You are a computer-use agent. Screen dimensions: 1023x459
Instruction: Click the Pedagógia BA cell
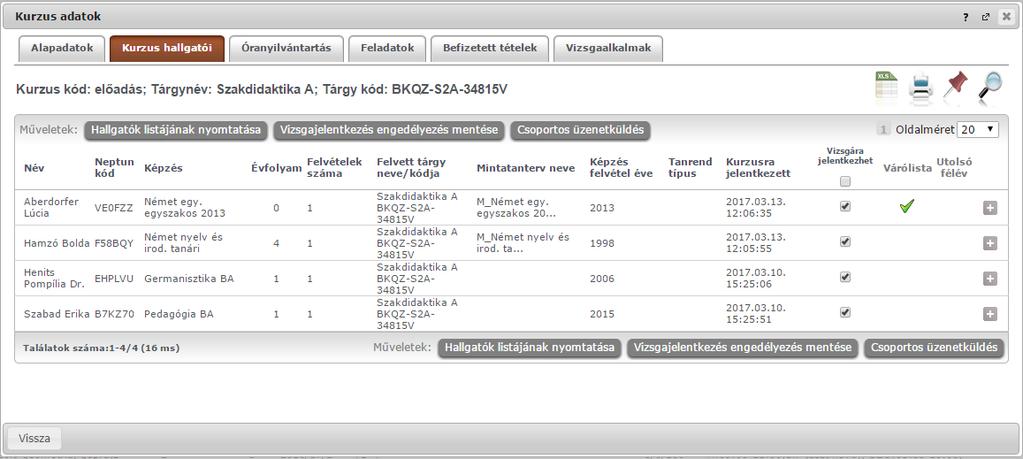179,314
